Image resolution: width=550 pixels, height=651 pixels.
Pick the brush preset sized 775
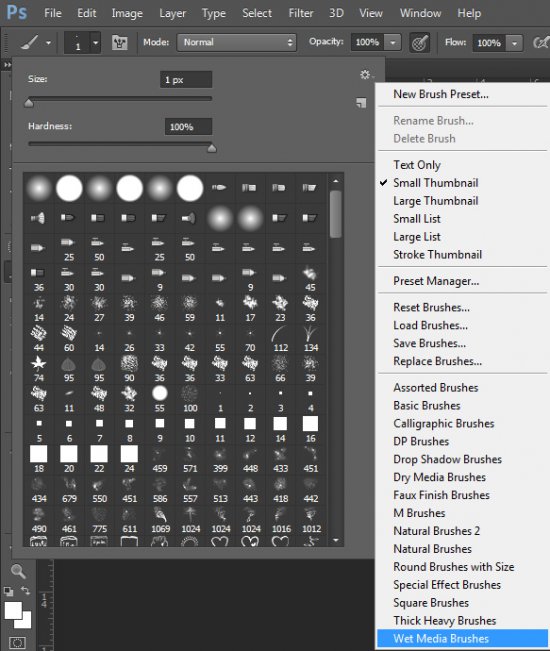(x=99, y=520)
